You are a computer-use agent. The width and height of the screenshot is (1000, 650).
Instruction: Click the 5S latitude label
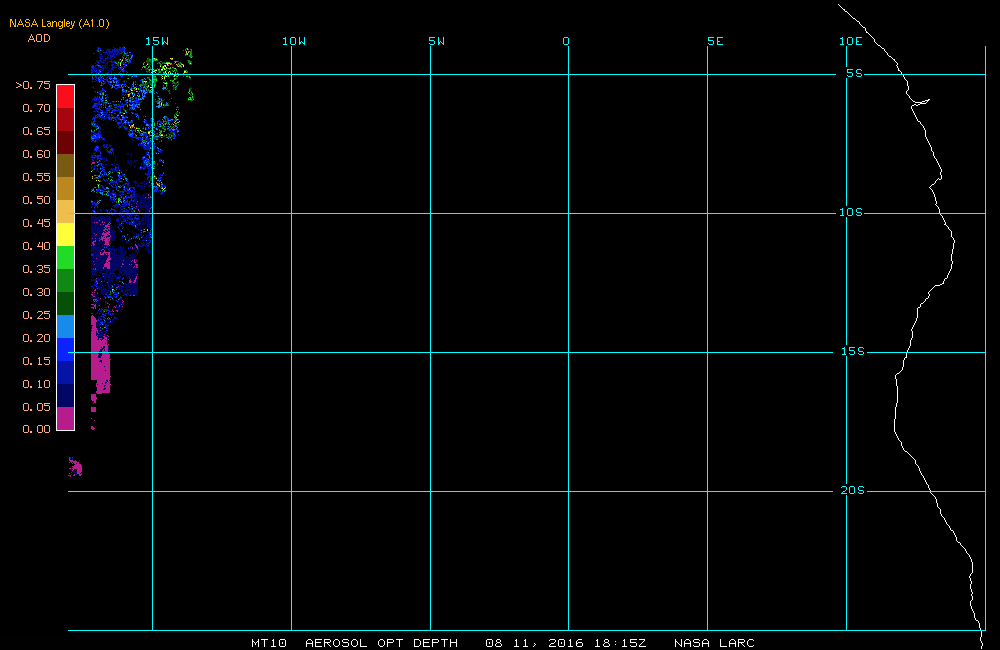pyautogui.click(x=855, y=73)
